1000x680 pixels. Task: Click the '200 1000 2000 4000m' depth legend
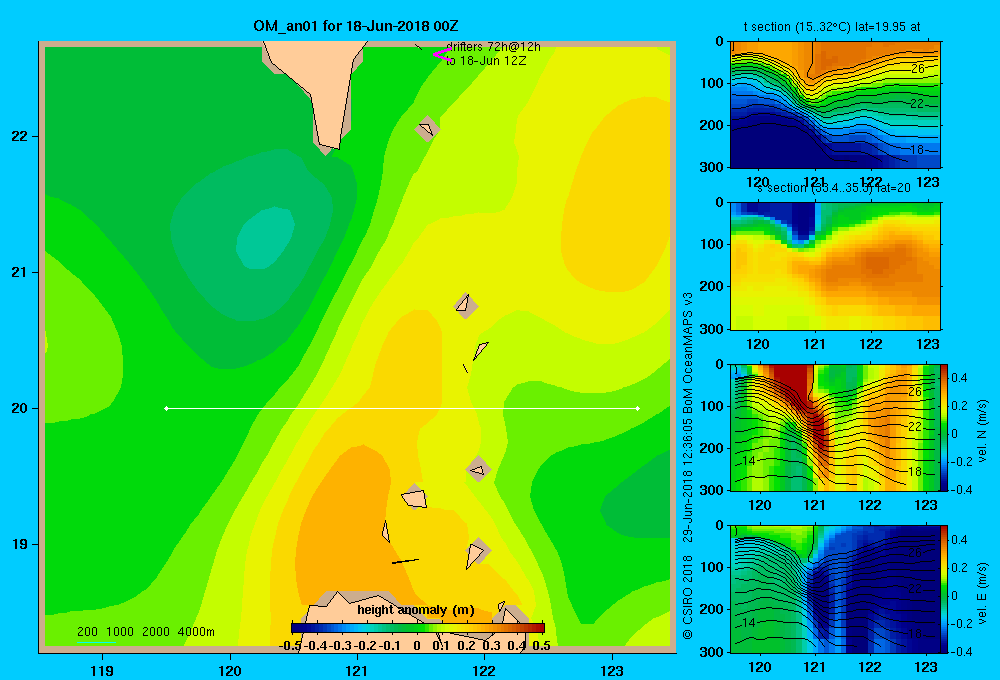pos(145,632)
